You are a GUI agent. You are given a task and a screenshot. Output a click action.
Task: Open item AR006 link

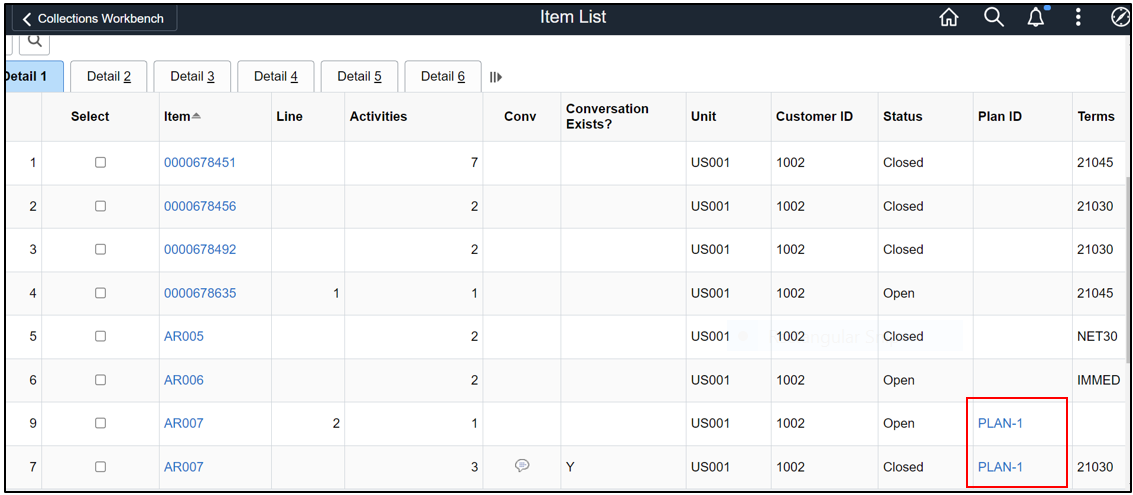point(184,380)
